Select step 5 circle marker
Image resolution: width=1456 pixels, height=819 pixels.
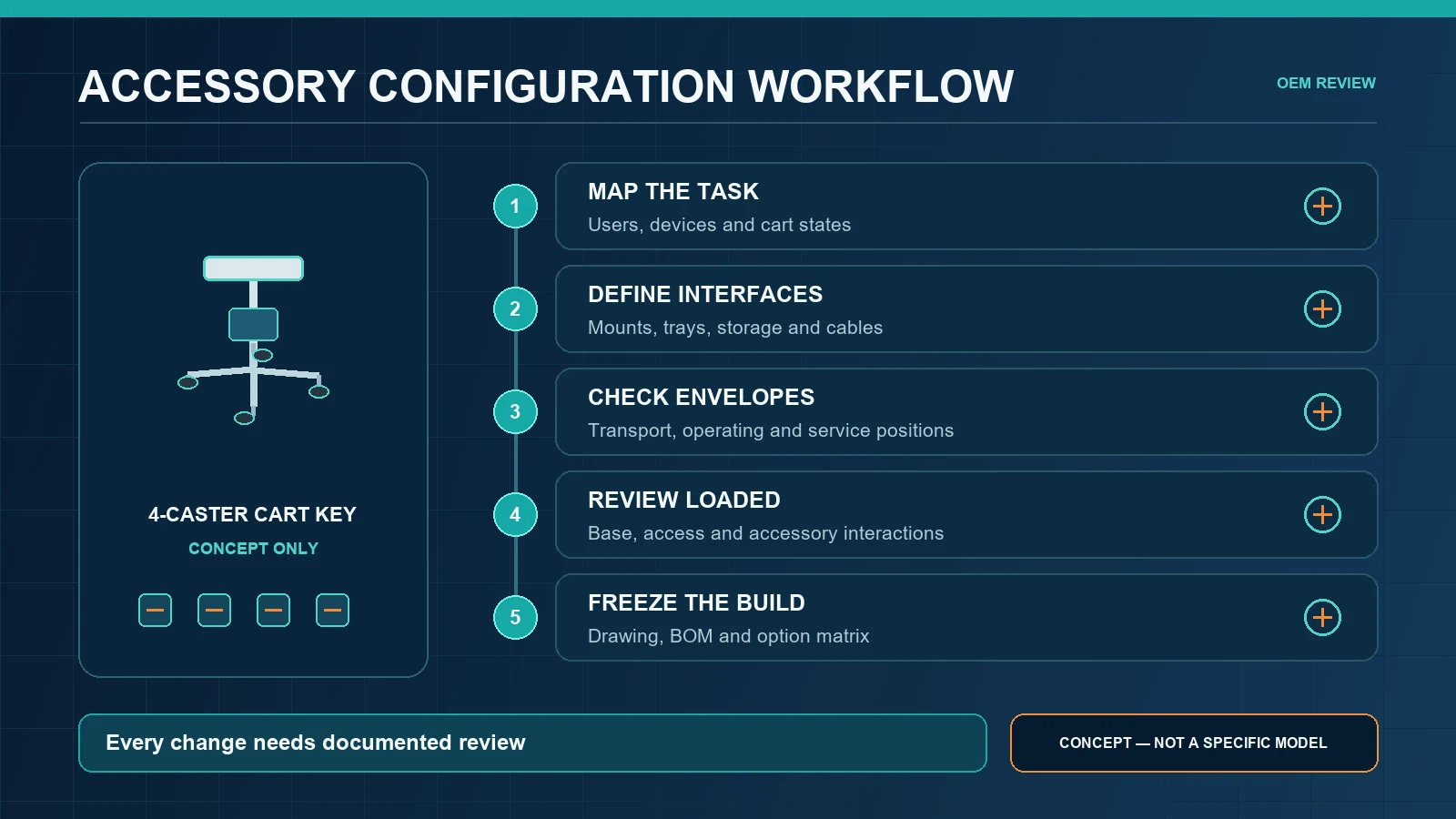tap(515, 618)
